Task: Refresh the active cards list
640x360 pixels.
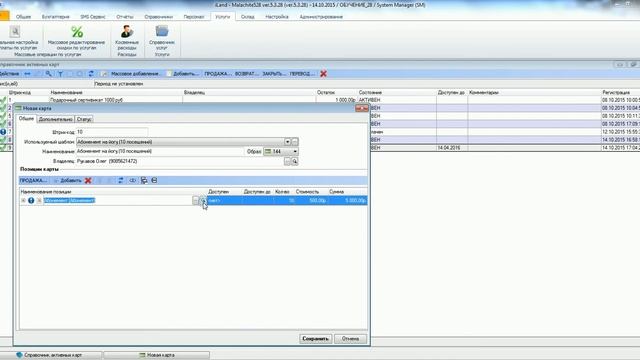Action: [91, 74]
